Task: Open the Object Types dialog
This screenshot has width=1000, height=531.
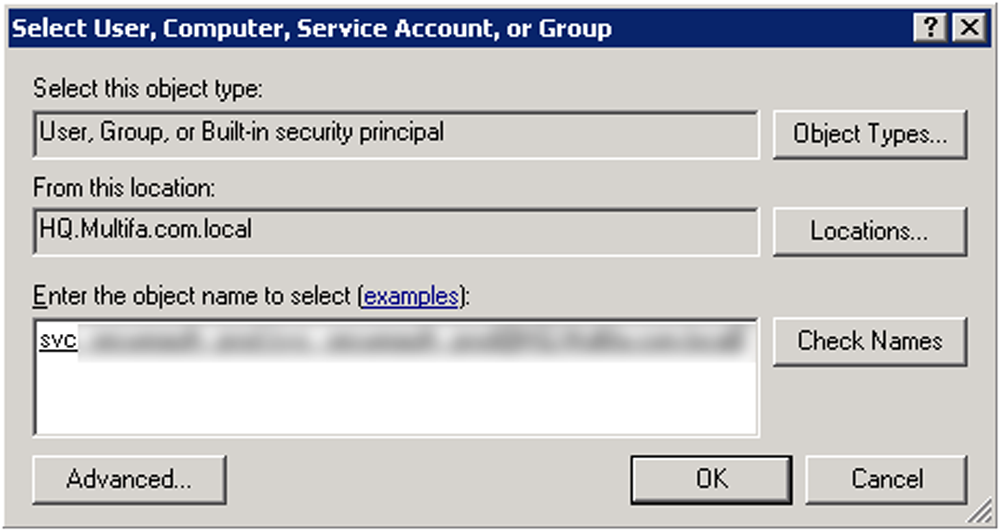Action: (x=869, y=135)
